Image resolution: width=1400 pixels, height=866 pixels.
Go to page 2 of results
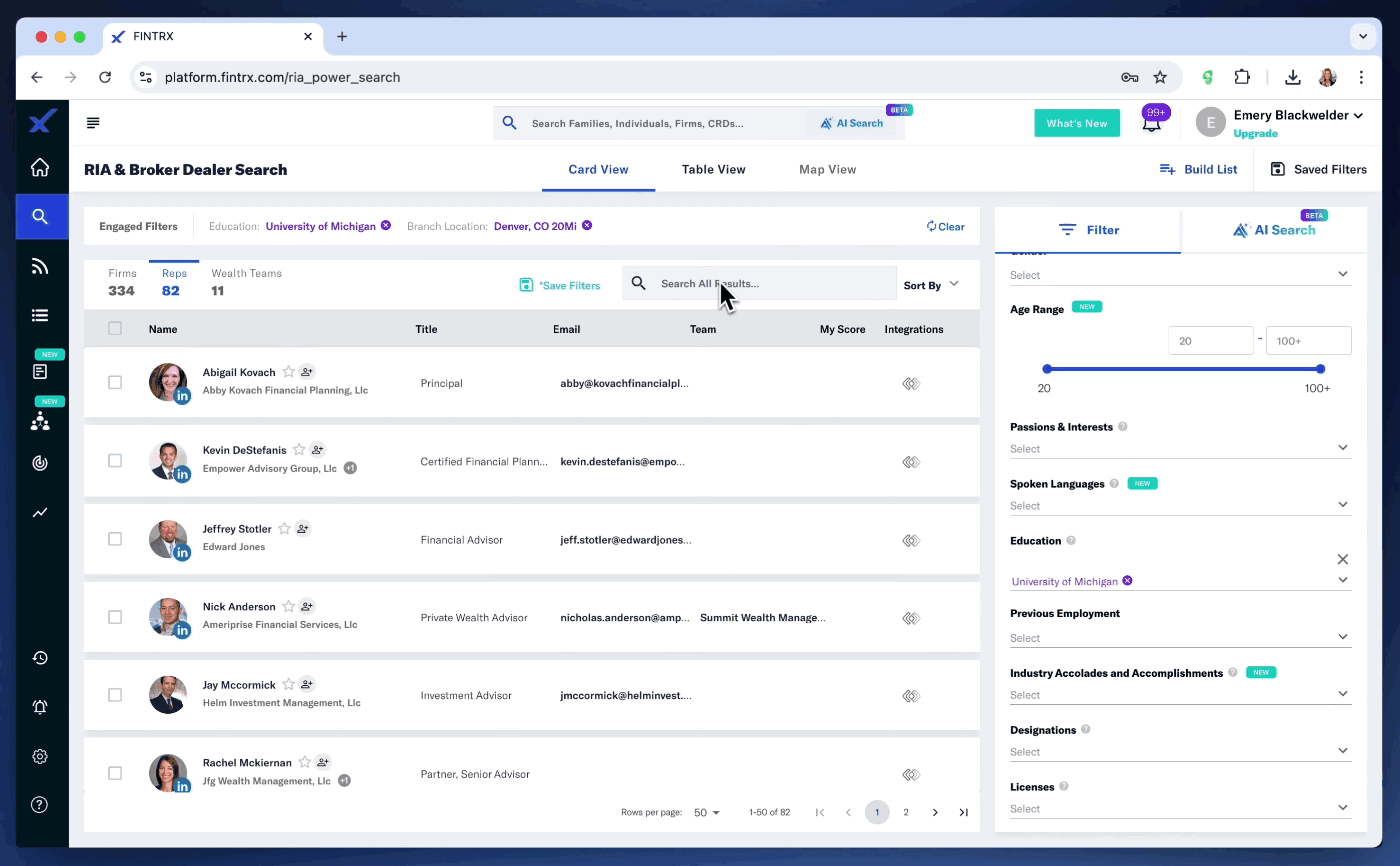(906, 812)
